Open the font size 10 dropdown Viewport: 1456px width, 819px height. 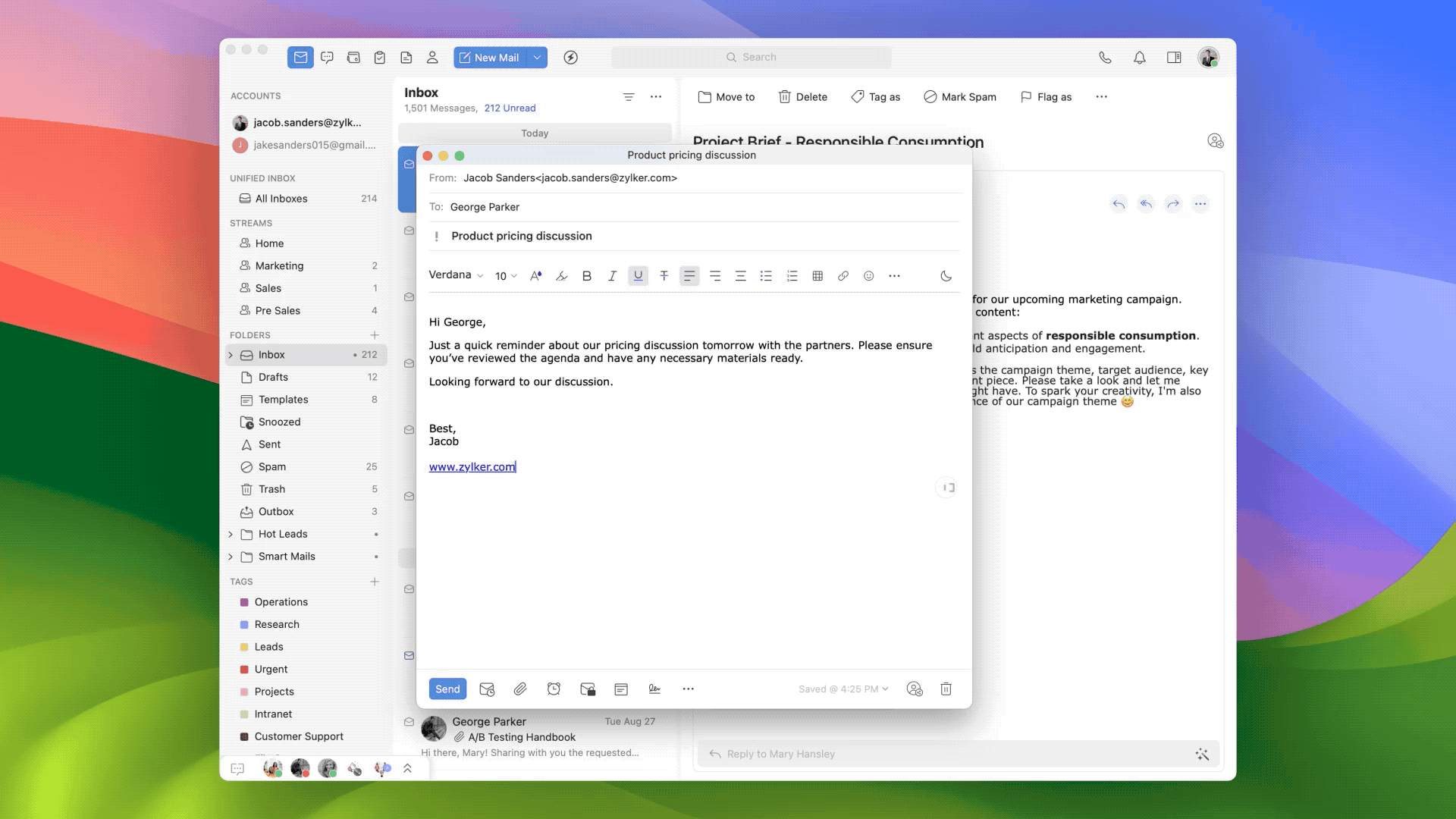[506, 276]
